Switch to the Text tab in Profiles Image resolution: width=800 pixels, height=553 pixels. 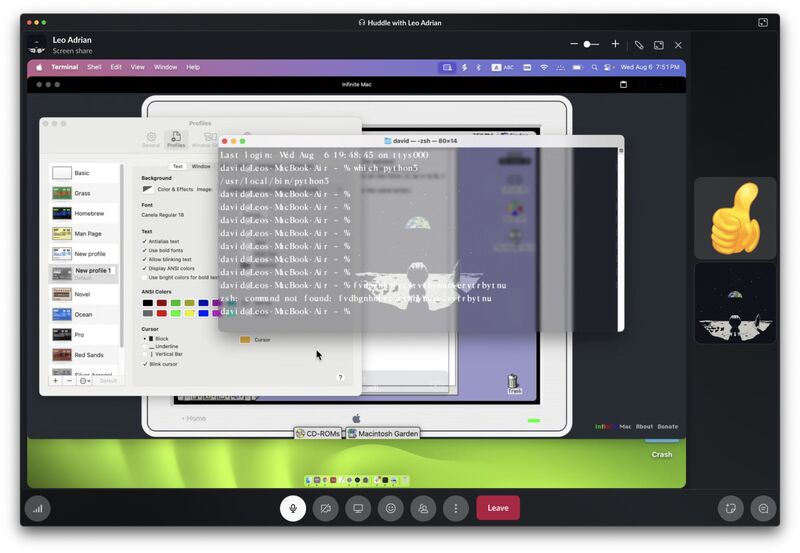point(178,166)
